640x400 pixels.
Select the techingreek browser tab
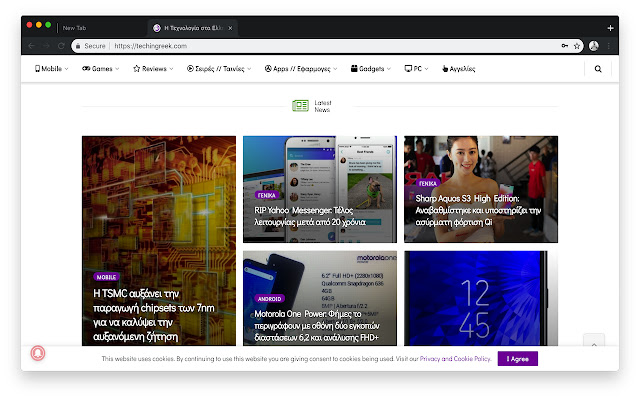pos(193,28)
